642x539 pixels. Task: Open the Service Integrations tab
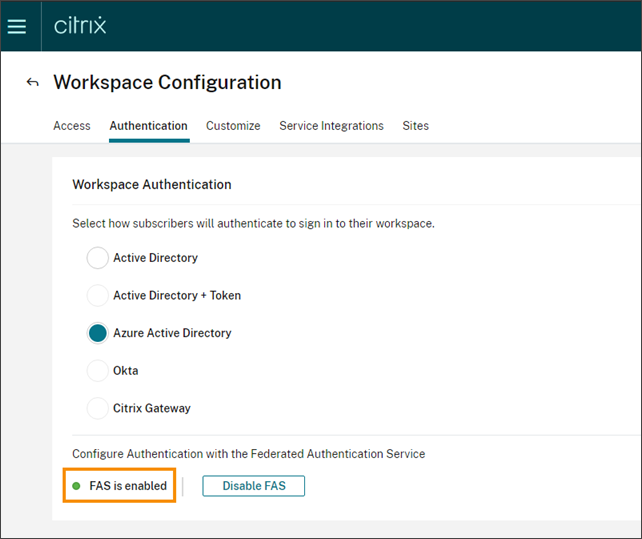point(331,126)
